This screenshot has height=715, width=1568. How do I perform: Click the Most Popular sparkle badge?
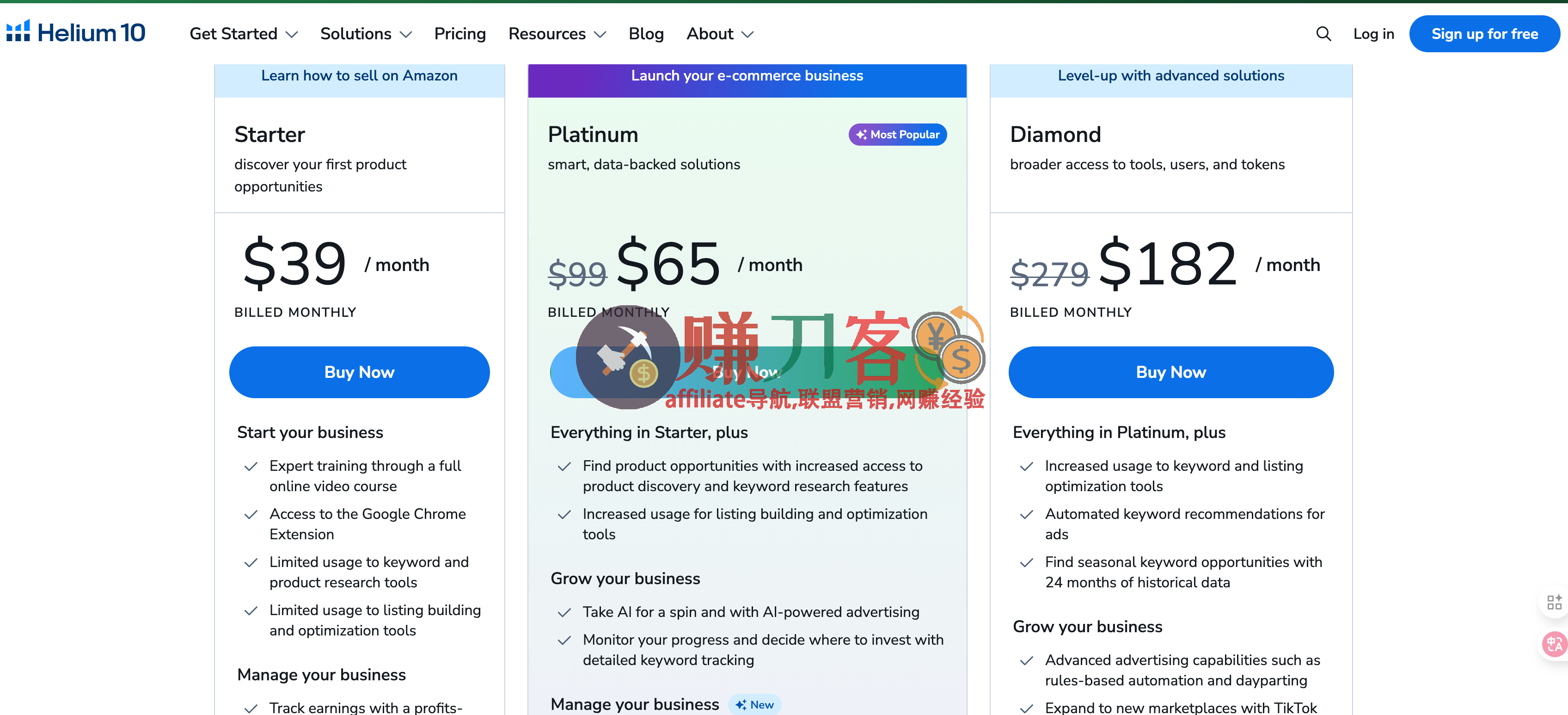pyautogui.click(x=897, y=135)
